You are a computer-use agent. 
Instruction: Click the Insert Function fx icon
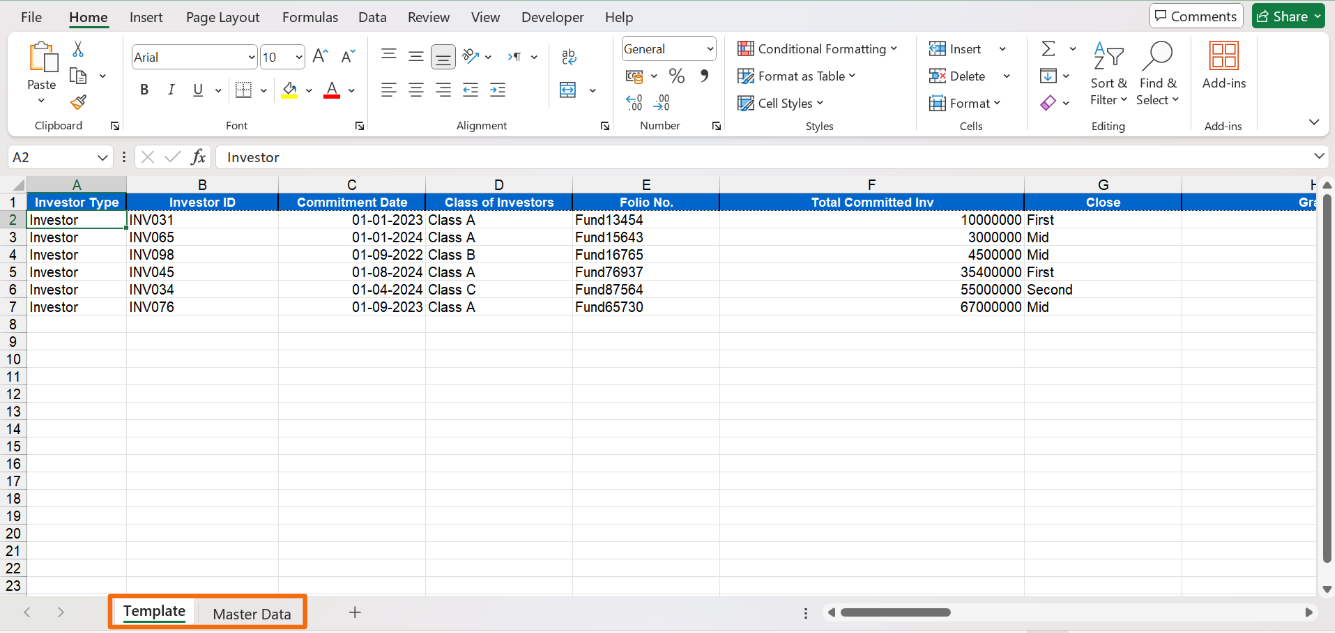pos(199,157)
